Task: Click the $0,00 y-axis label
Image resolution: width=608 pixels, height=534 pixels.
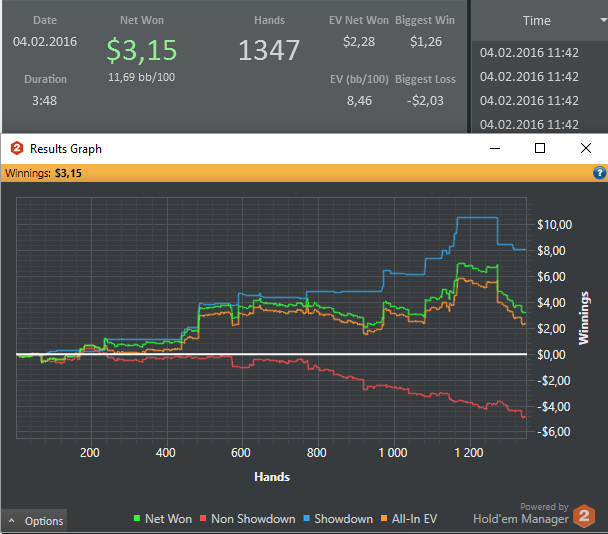Action: 551,354
